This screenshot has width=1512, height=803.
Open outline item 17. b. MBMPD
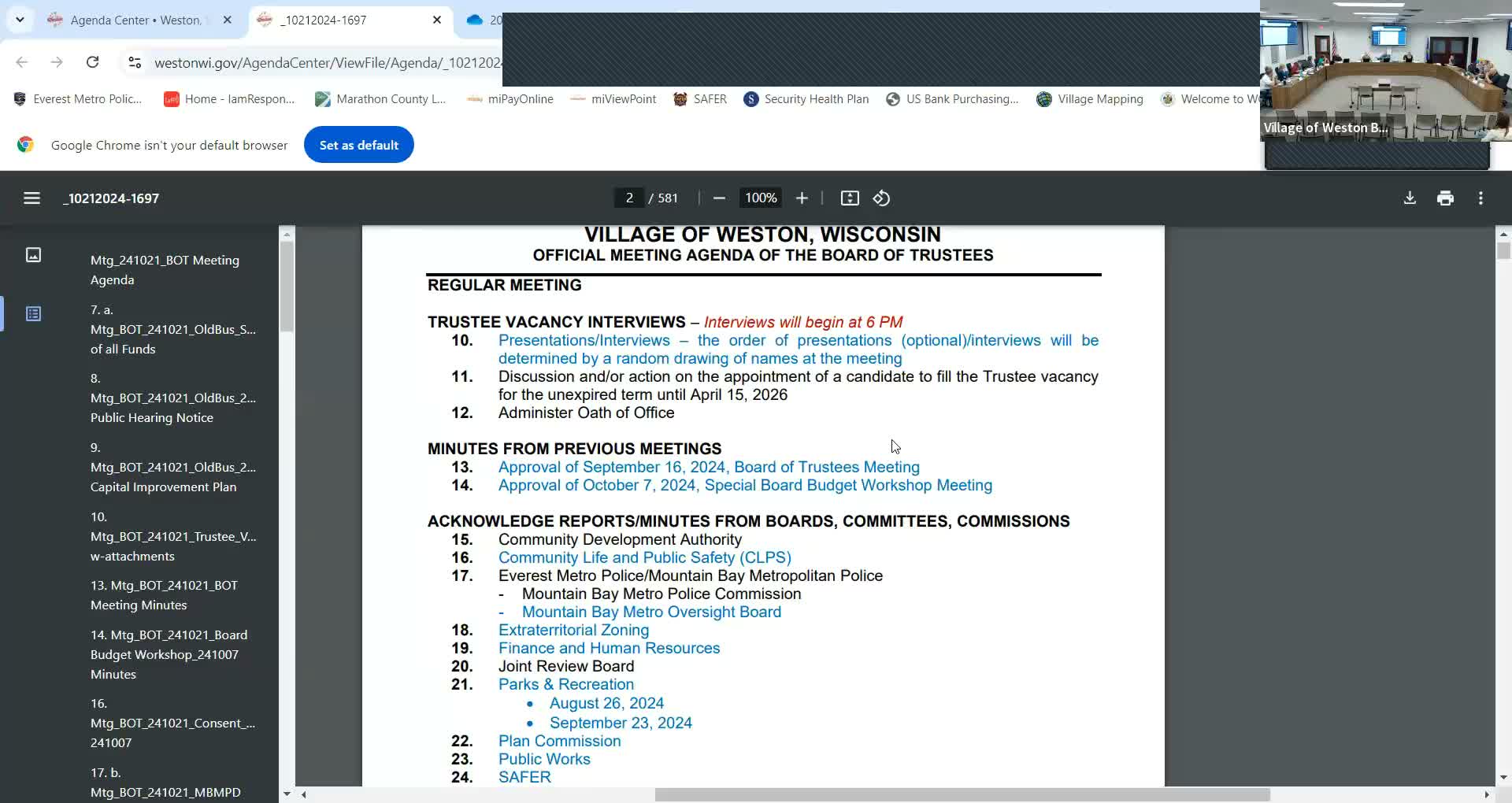point(165,783)
